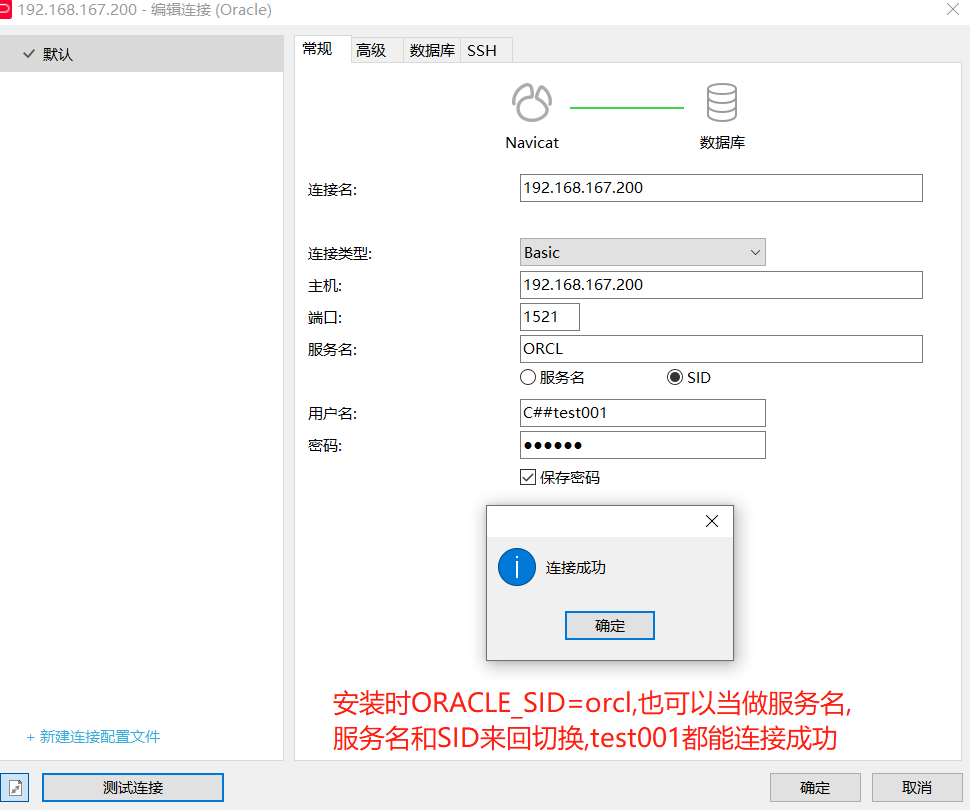Screen dimensions: 970x810
Task: Click the Navicat app icon in the title bar
Action: tap(5, 10)
